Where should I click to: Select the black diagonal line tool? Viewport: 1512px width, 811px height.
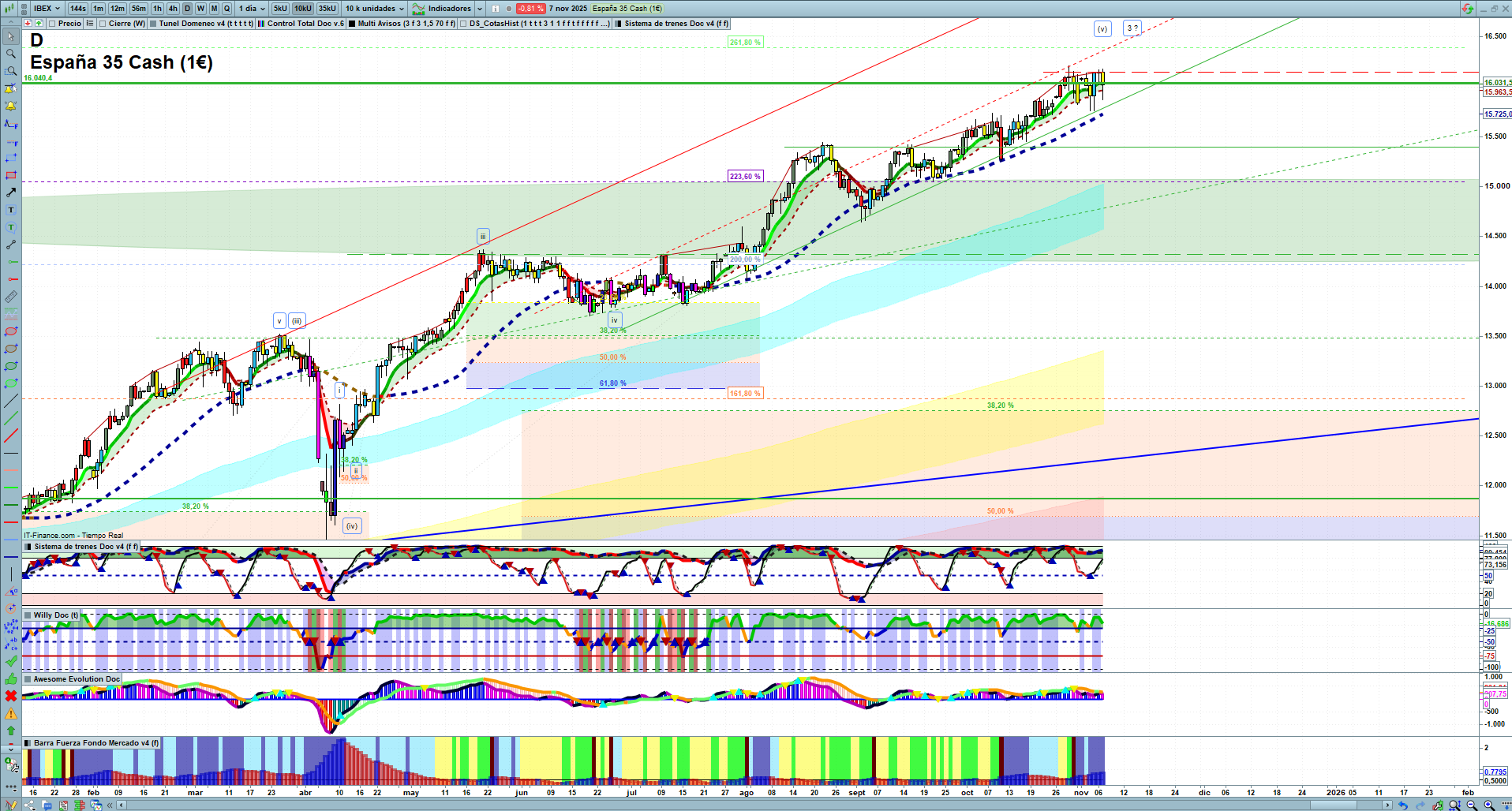[11, 401]
